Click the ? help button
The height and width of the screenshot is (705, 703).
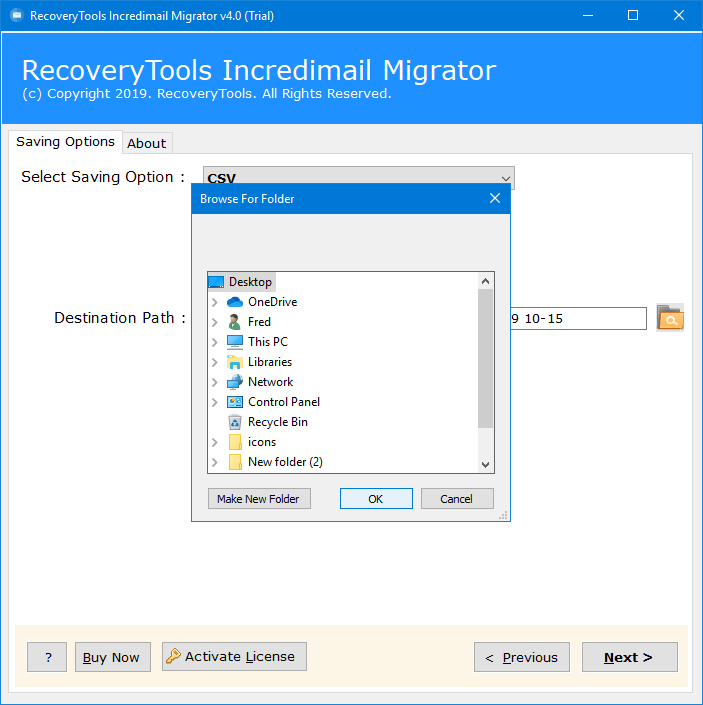tap(47, 657)
